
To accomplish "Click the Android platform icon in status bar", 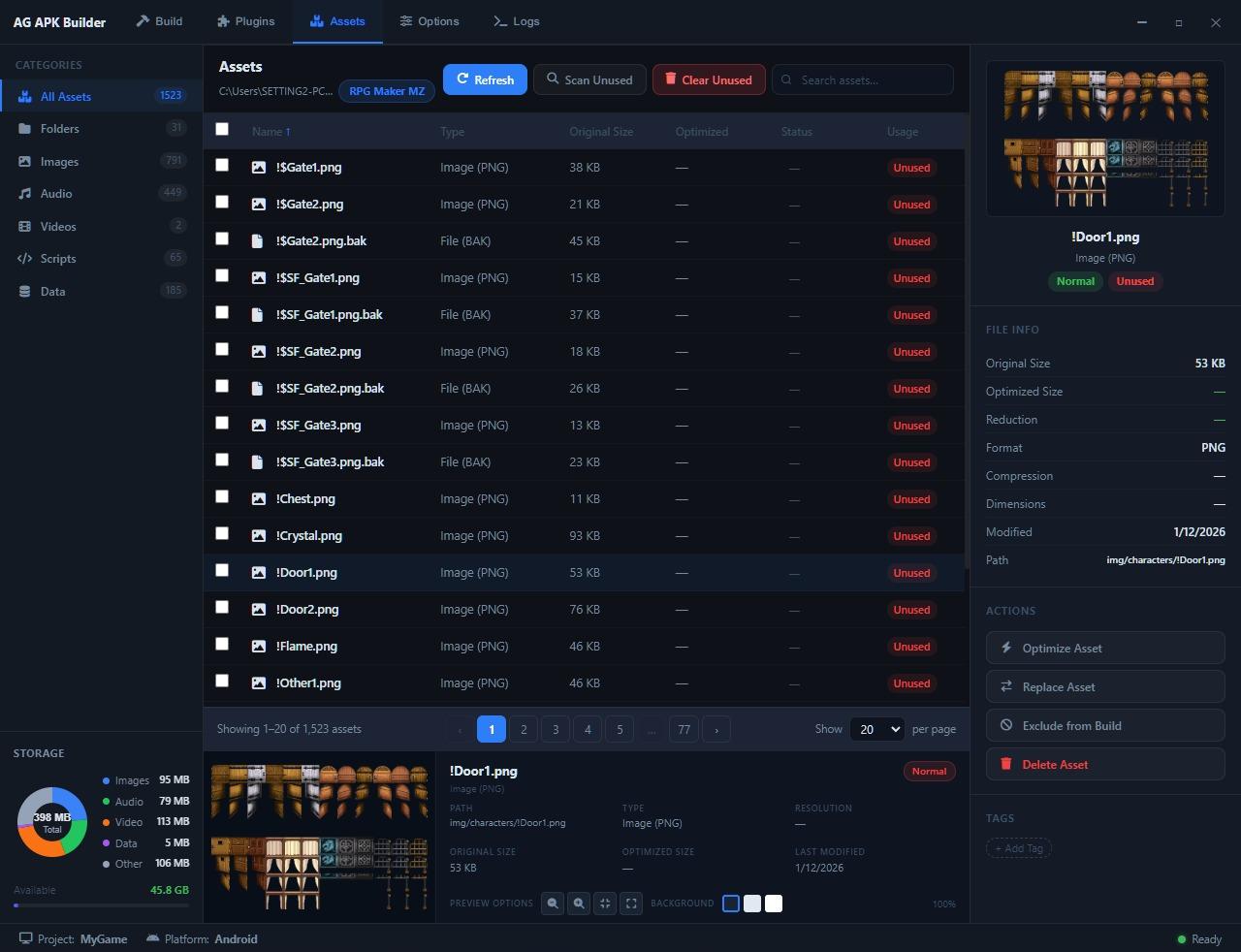I will coord(152,938).
